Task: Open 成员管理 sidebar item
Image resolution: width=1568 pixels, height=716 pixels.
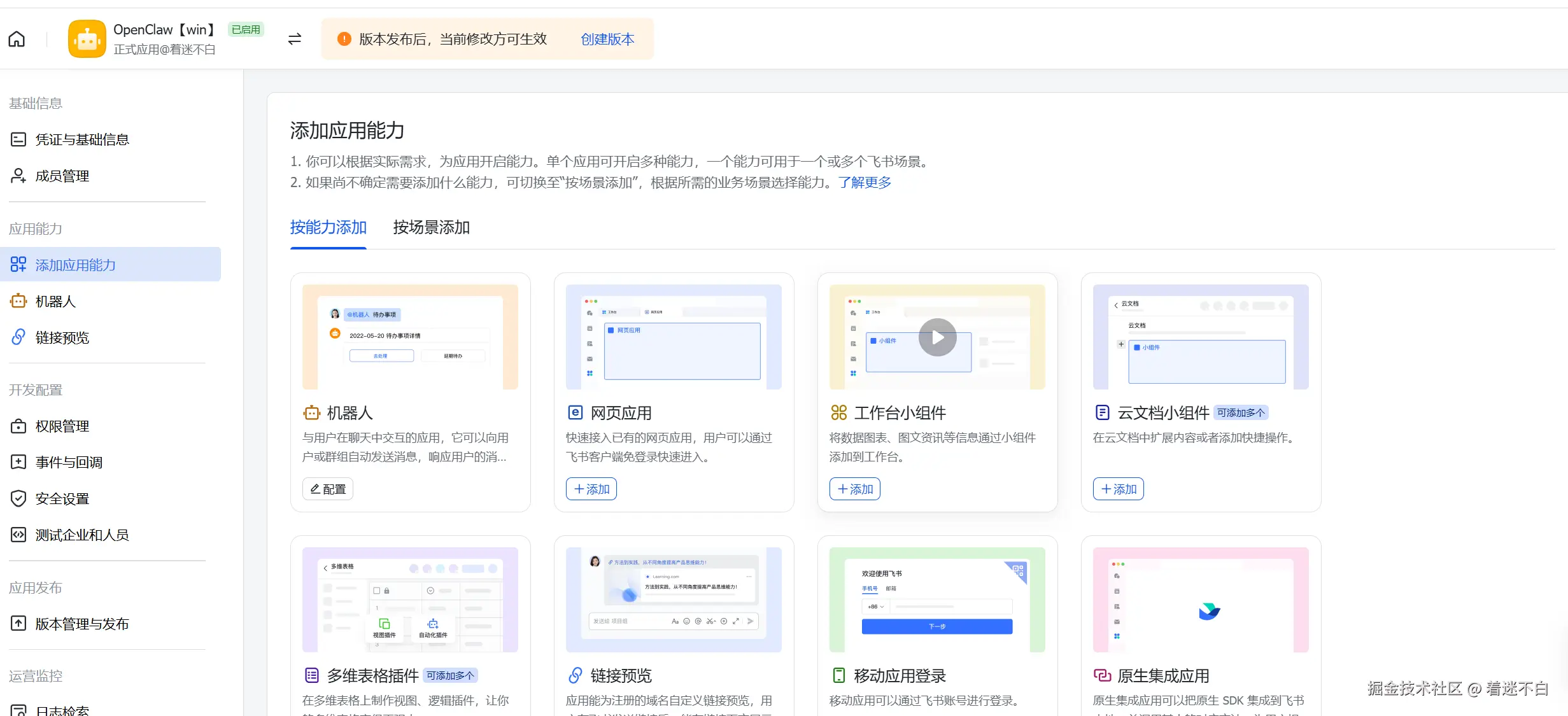Action: [62, 176]
